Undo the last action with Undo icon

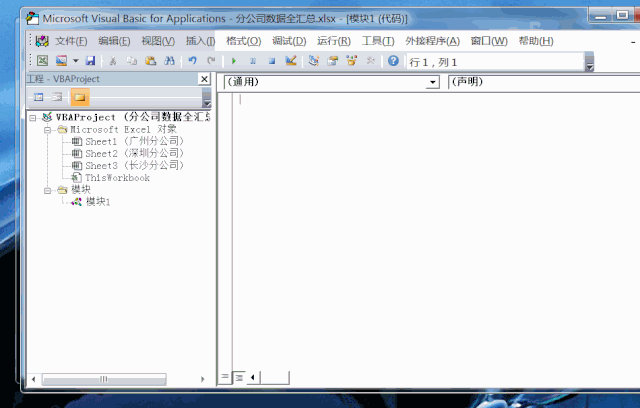[192, 61]
